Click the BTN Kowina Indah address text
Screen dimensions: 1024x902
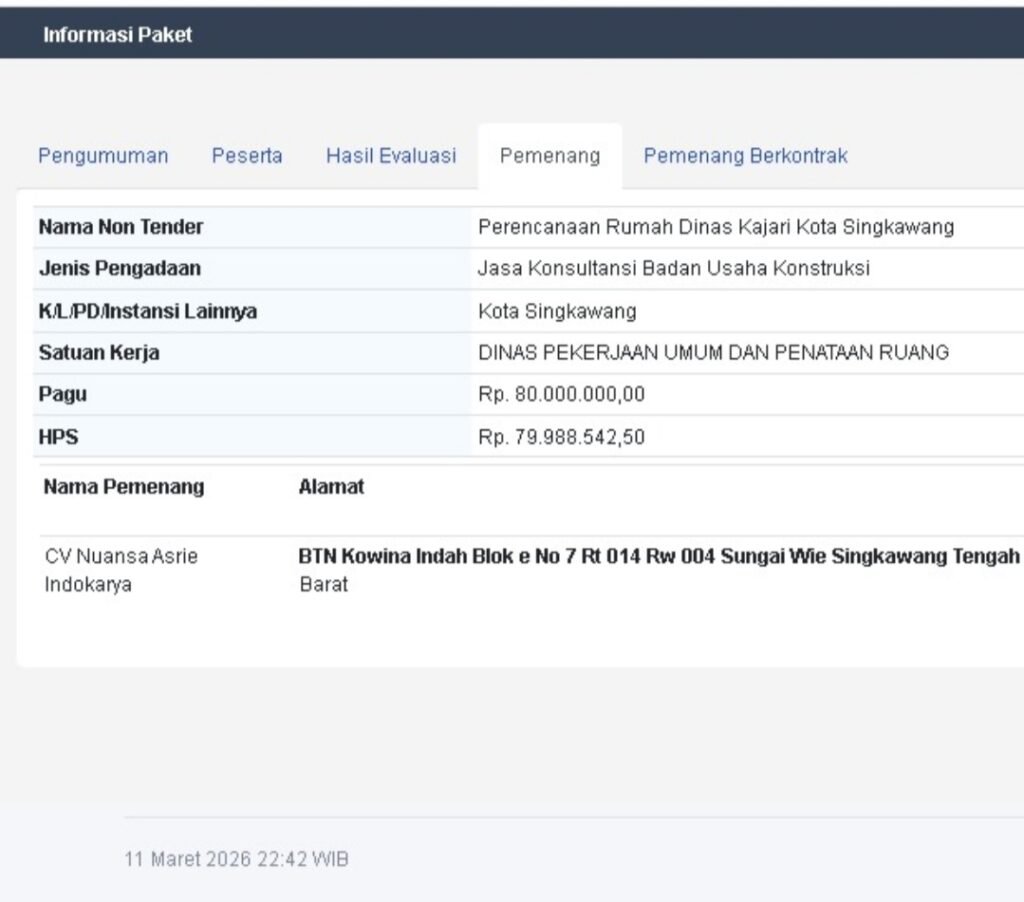tap(658, 557)
